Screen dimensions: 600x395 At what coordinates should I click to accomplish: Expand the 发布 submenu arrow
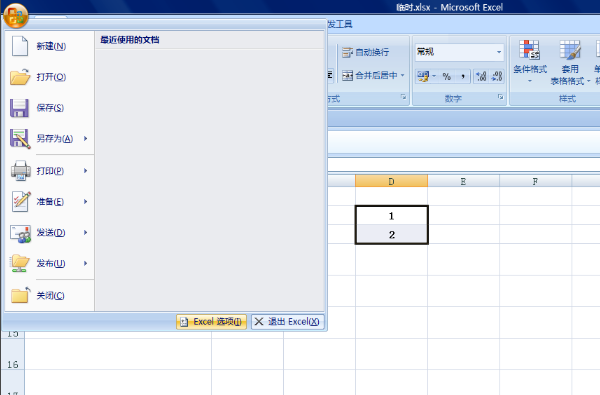pos(86,263)
